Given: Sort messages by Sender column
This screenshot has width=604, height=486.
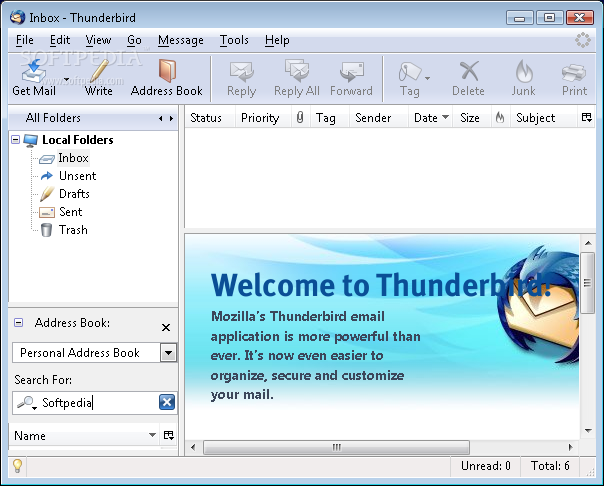Looking at the screenshot, I should coord(378,118).
